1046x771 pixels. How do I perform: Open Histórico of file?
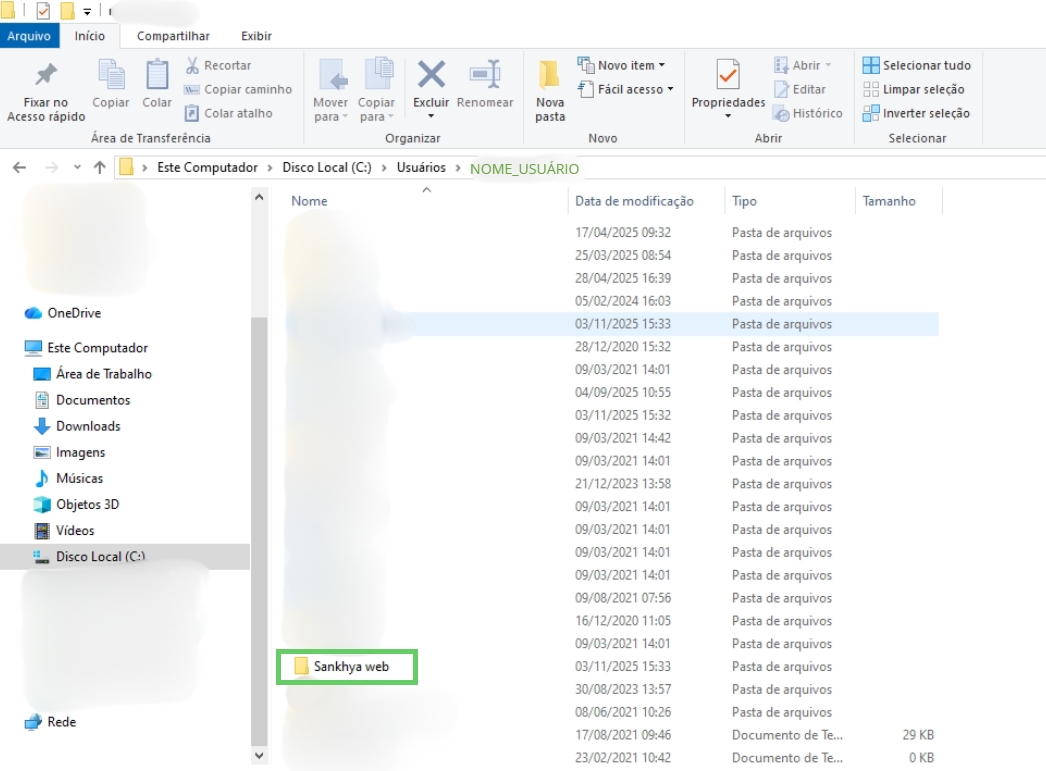pyautogui.click(x=808, y=113)
